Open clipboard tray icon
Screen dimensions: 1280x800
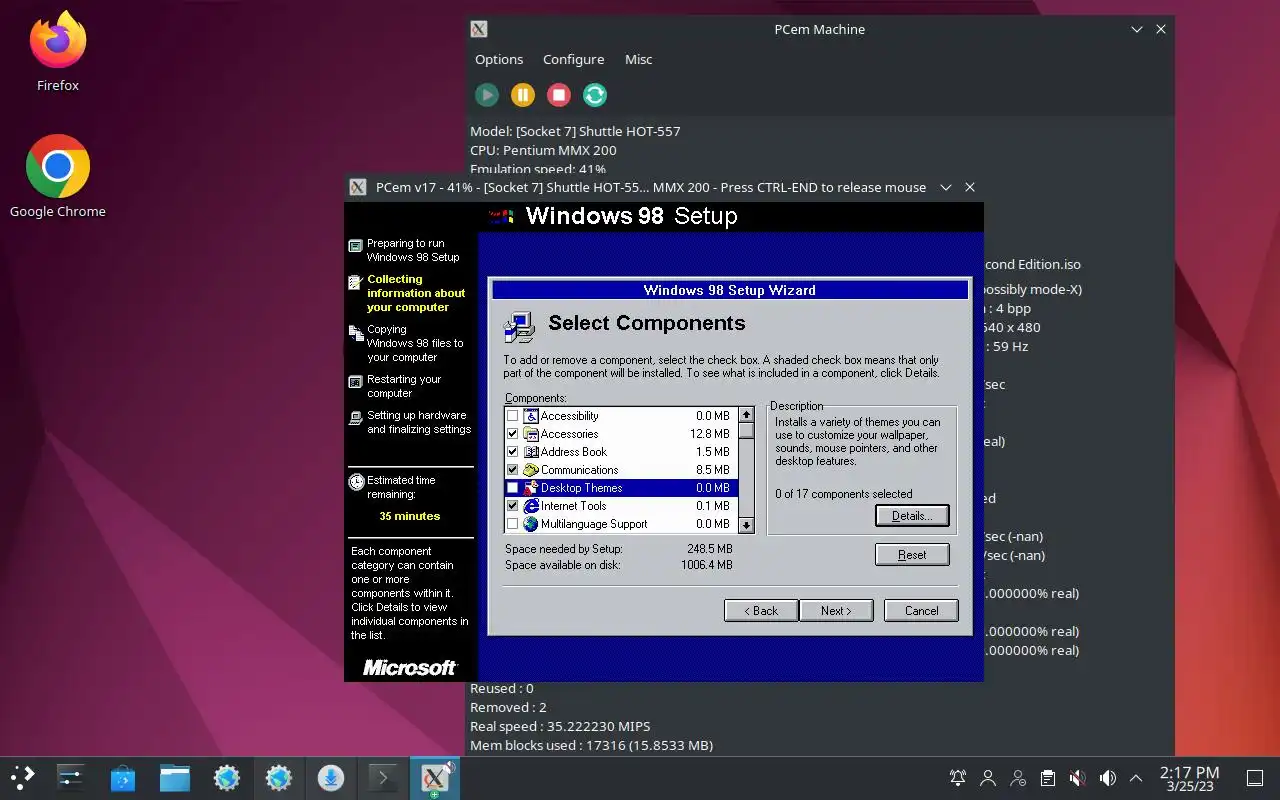point(1047,778)
